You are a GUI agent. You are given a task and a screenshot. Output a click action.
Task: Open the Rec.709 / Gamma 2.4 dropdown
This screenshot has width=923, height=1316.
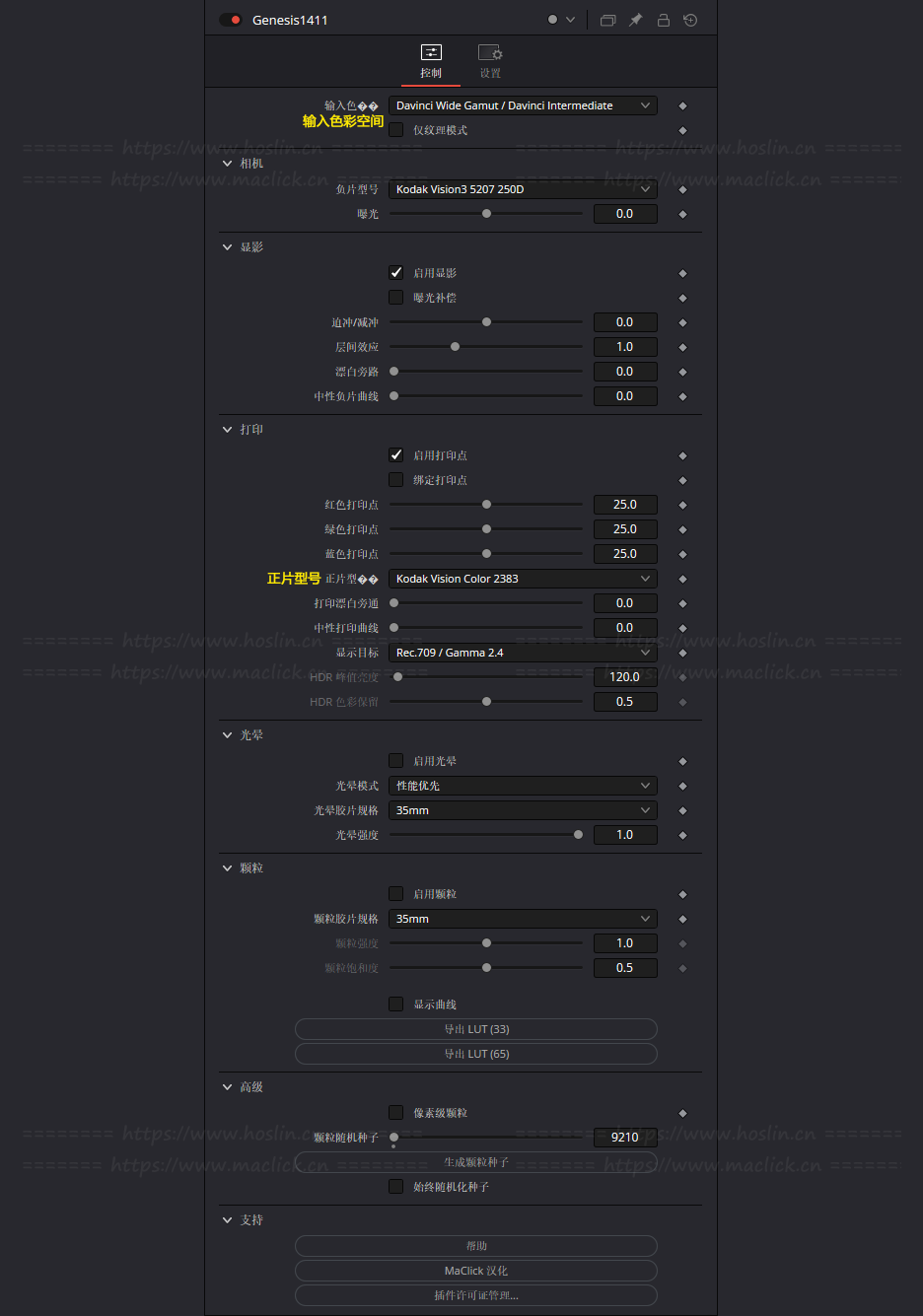click(523, 653)
